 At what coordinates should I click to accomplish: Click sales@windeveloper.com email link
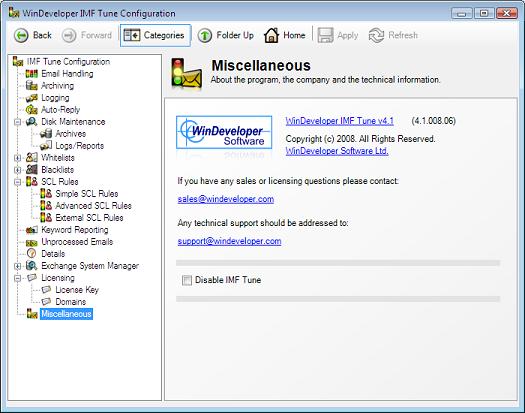coord(226,199)
